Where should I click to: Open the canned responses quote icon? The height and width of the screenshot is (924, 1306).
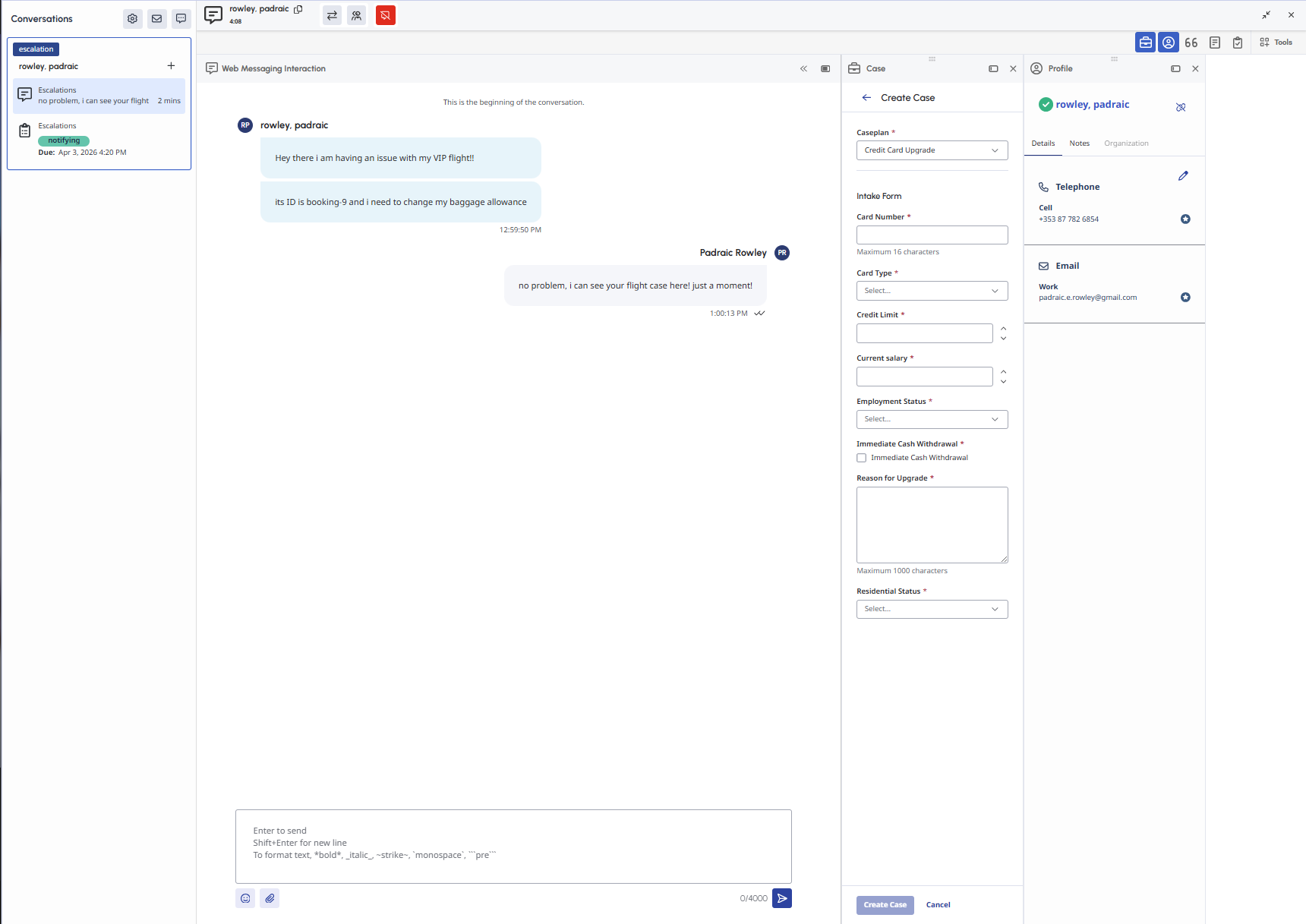click(x=1191, y=43)
